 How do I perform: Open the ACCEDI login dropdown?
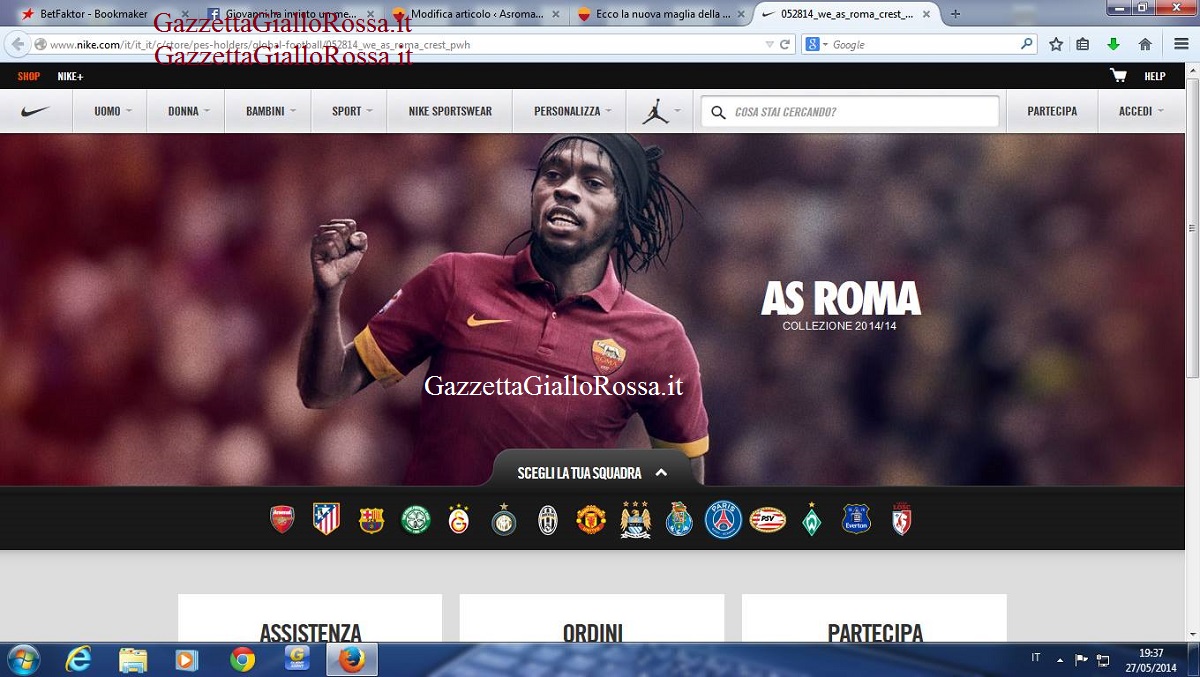coord(1140,111)
